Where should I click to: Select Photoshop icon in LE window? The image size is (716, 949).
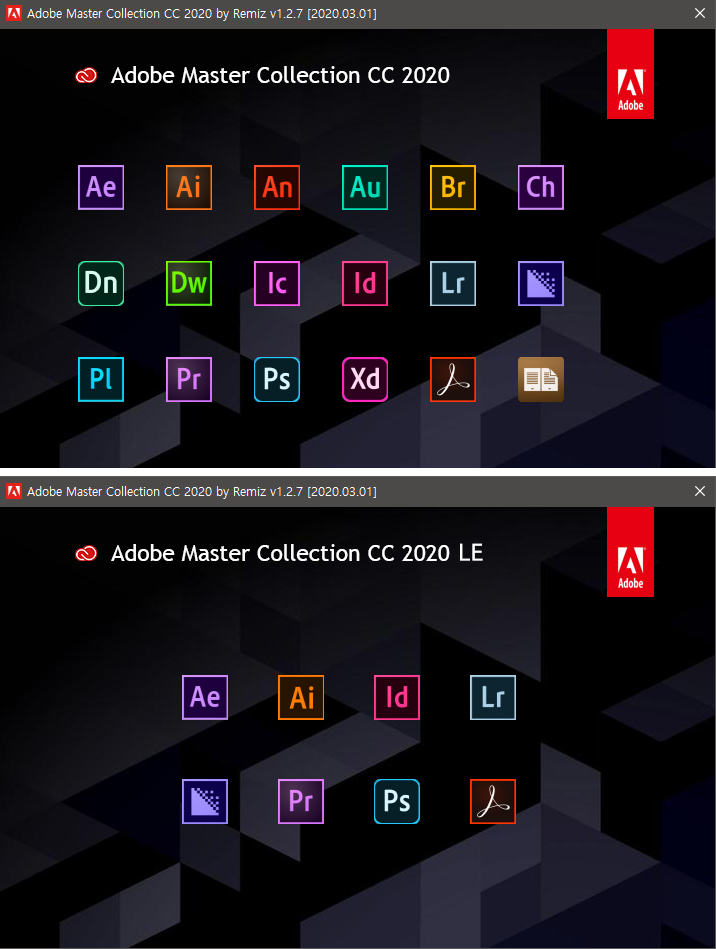click(397, 801)
